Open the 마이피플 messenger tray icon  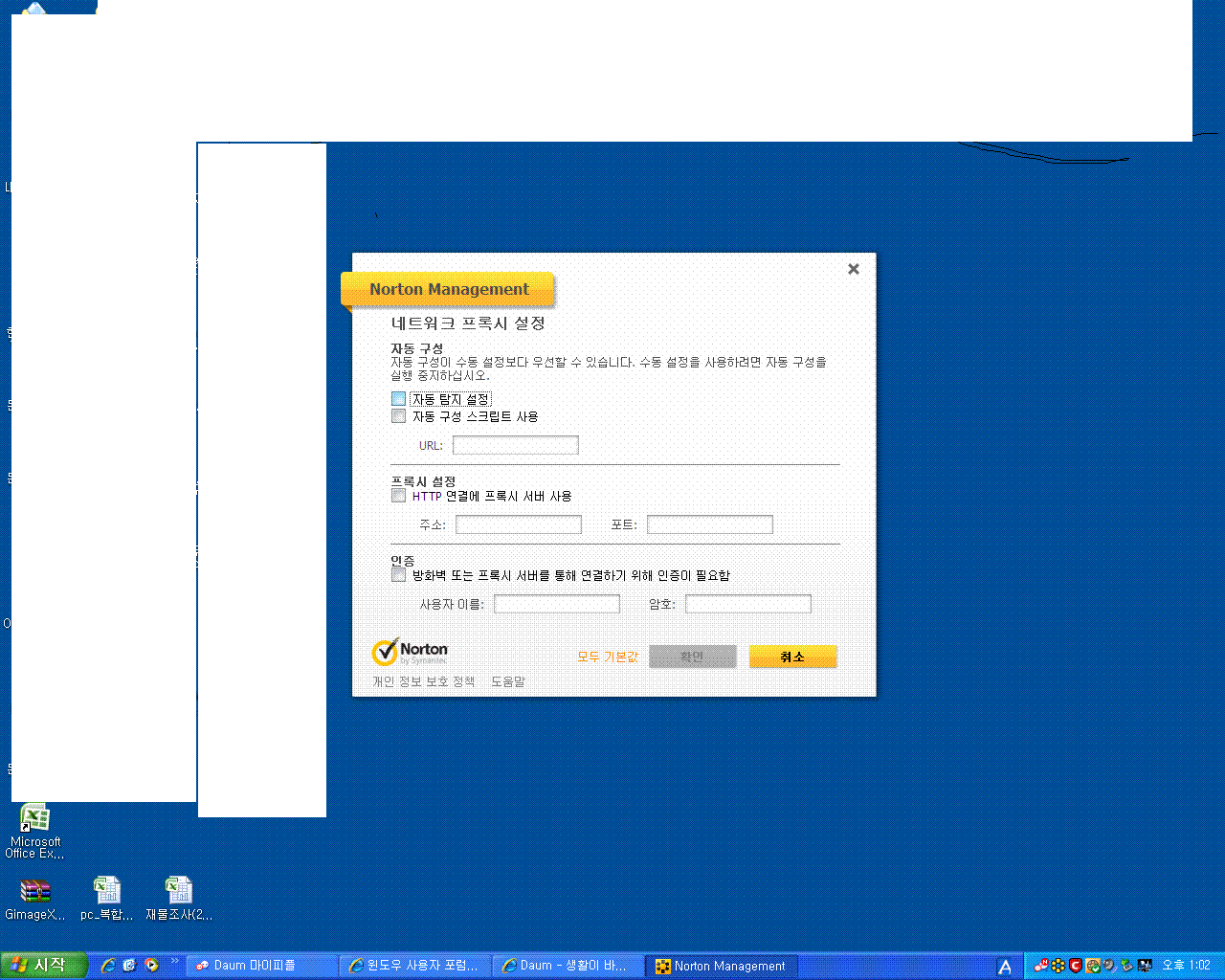[x=1041, y=966]
